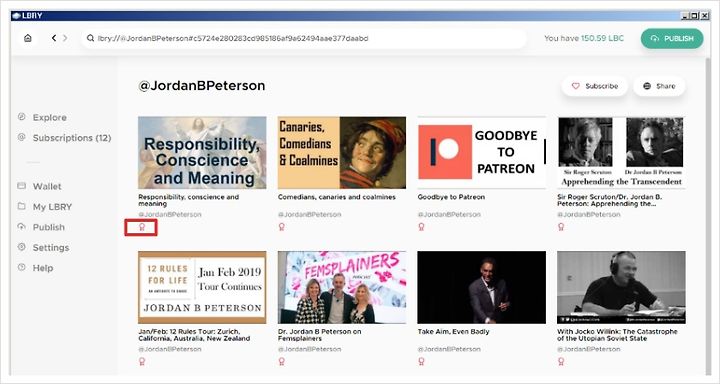720x384 pixels.
Task: Go to the home icon
Action: [28, 38]
